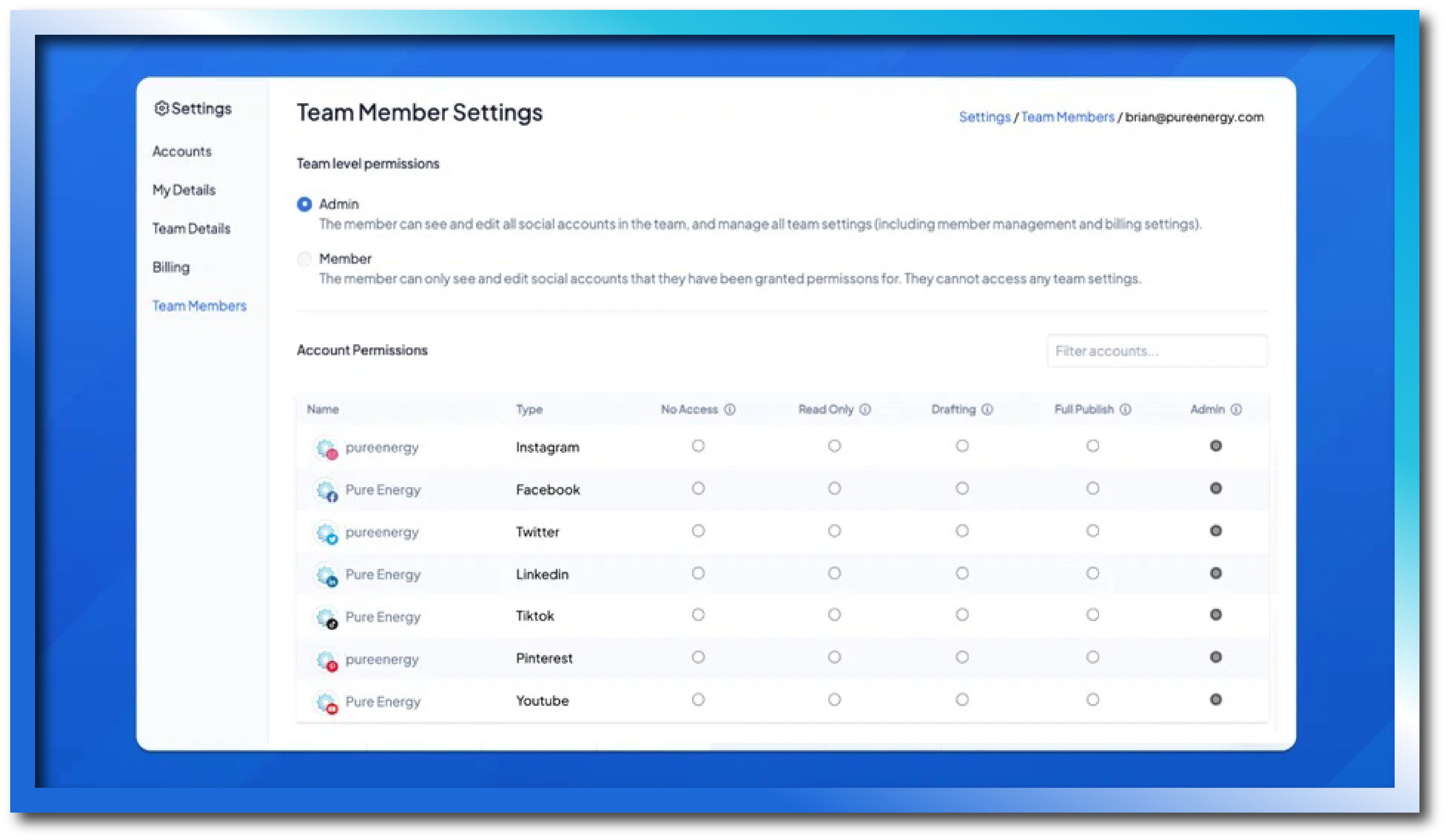Image resolution: width=1447 pixels, height=840 pixels.
Task: Click the Twitter type cell
Action: pyautogui.click(x=537, y=532)
